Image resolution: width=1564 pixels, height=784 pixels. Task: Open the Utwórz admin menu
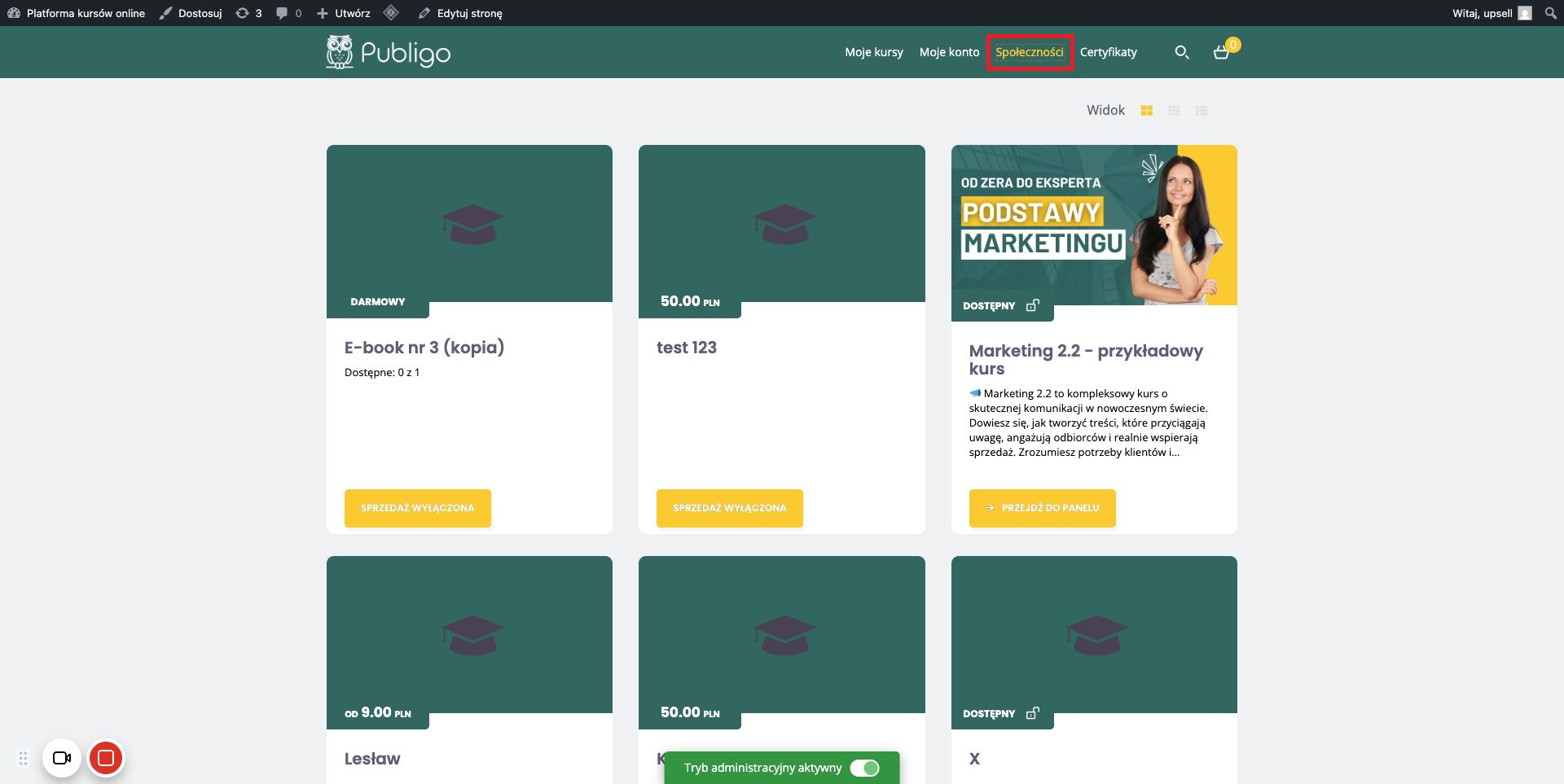point(344,13)
